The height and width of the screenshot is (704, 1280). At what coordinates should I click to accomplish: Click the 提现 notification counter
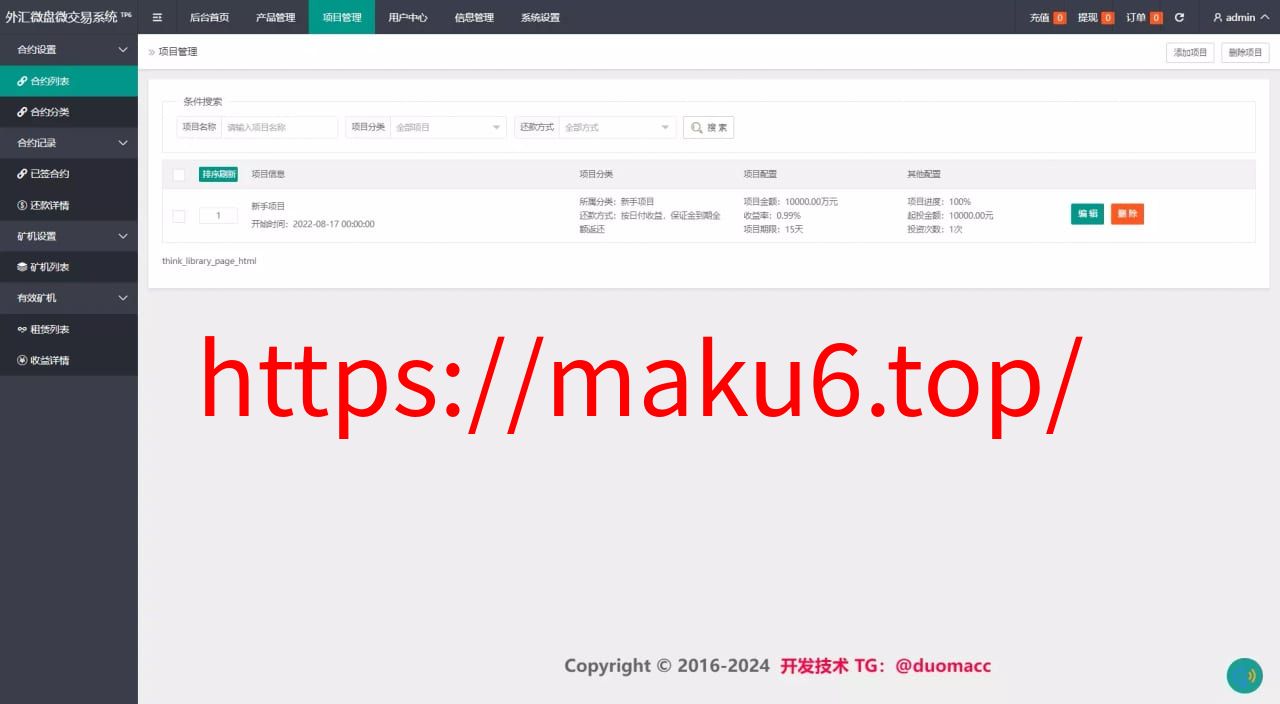[1108, 18]
